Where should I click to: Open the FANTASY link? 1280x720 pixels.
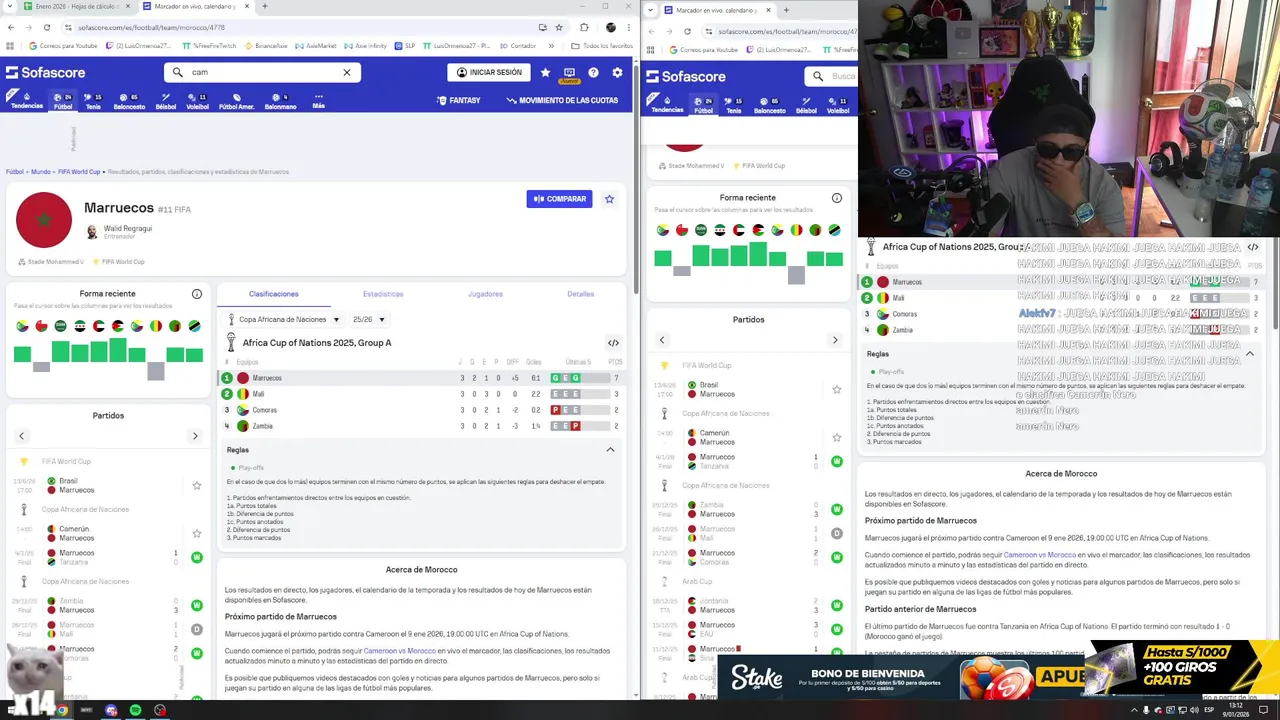coord(458,101)
